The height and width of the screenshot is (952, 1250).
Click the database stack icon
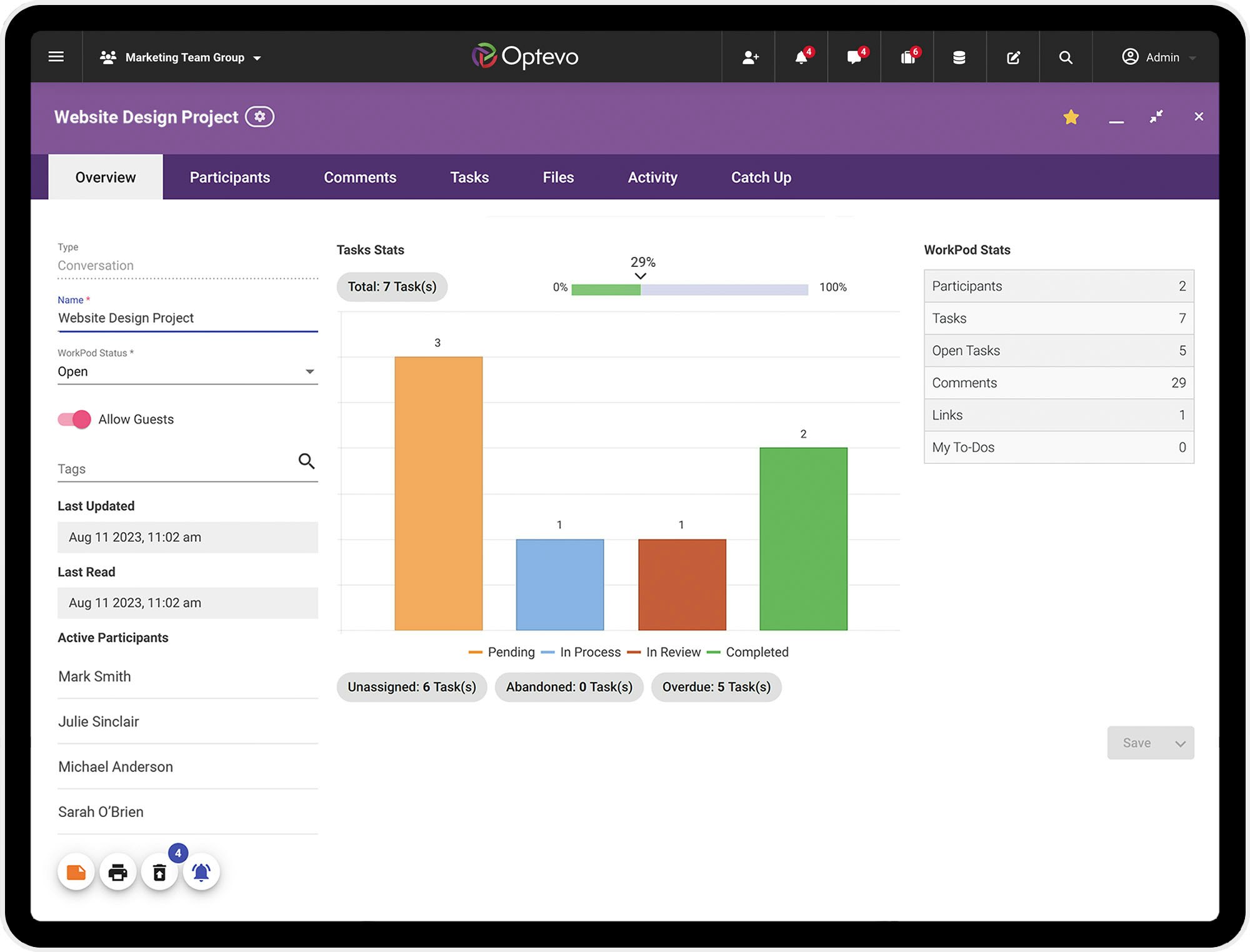click(x=959, y=58)
